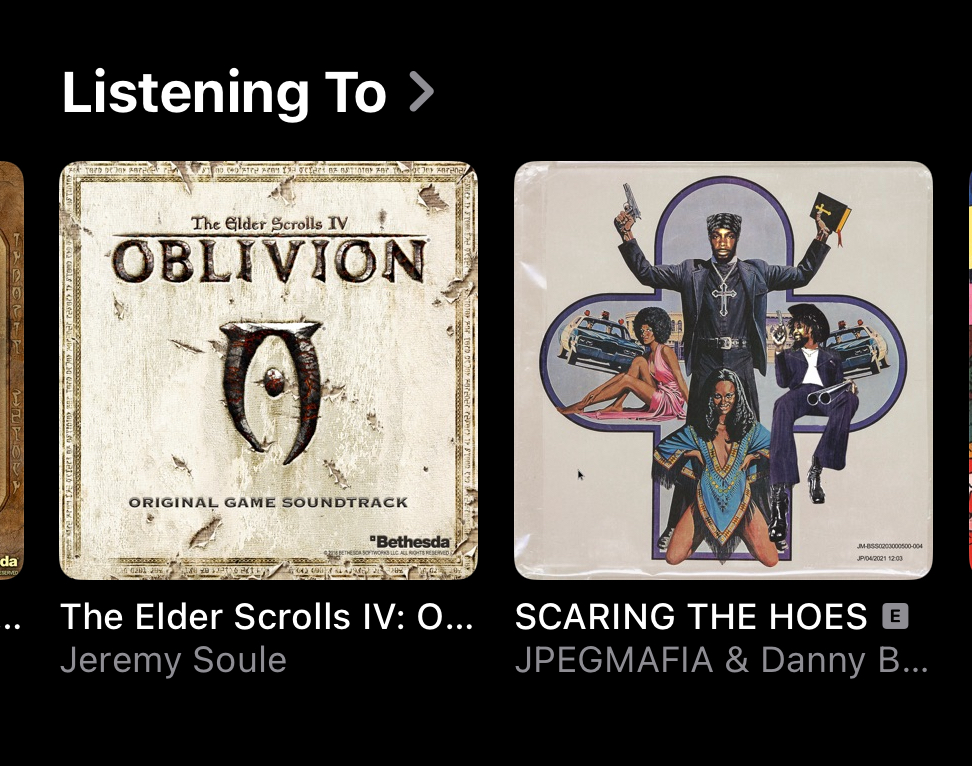972x766 pixels.
Task: Expand the Listening To section chevron
Action: pos(422,92)
